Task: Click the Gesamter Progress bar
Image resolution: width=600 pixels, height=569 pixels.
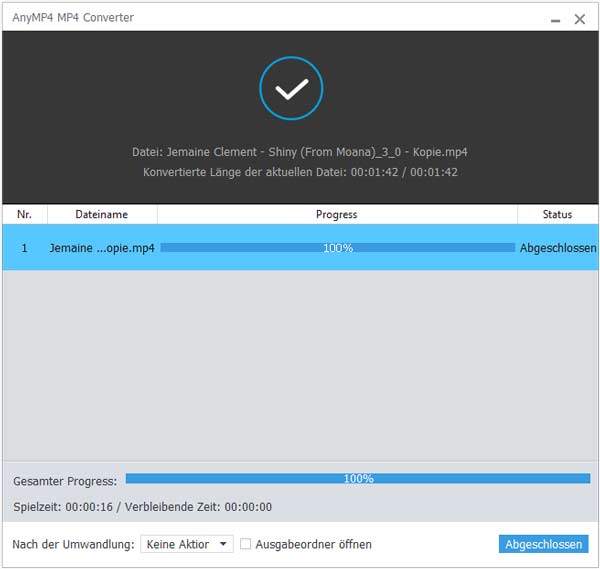Action: [x=358, y=478]
